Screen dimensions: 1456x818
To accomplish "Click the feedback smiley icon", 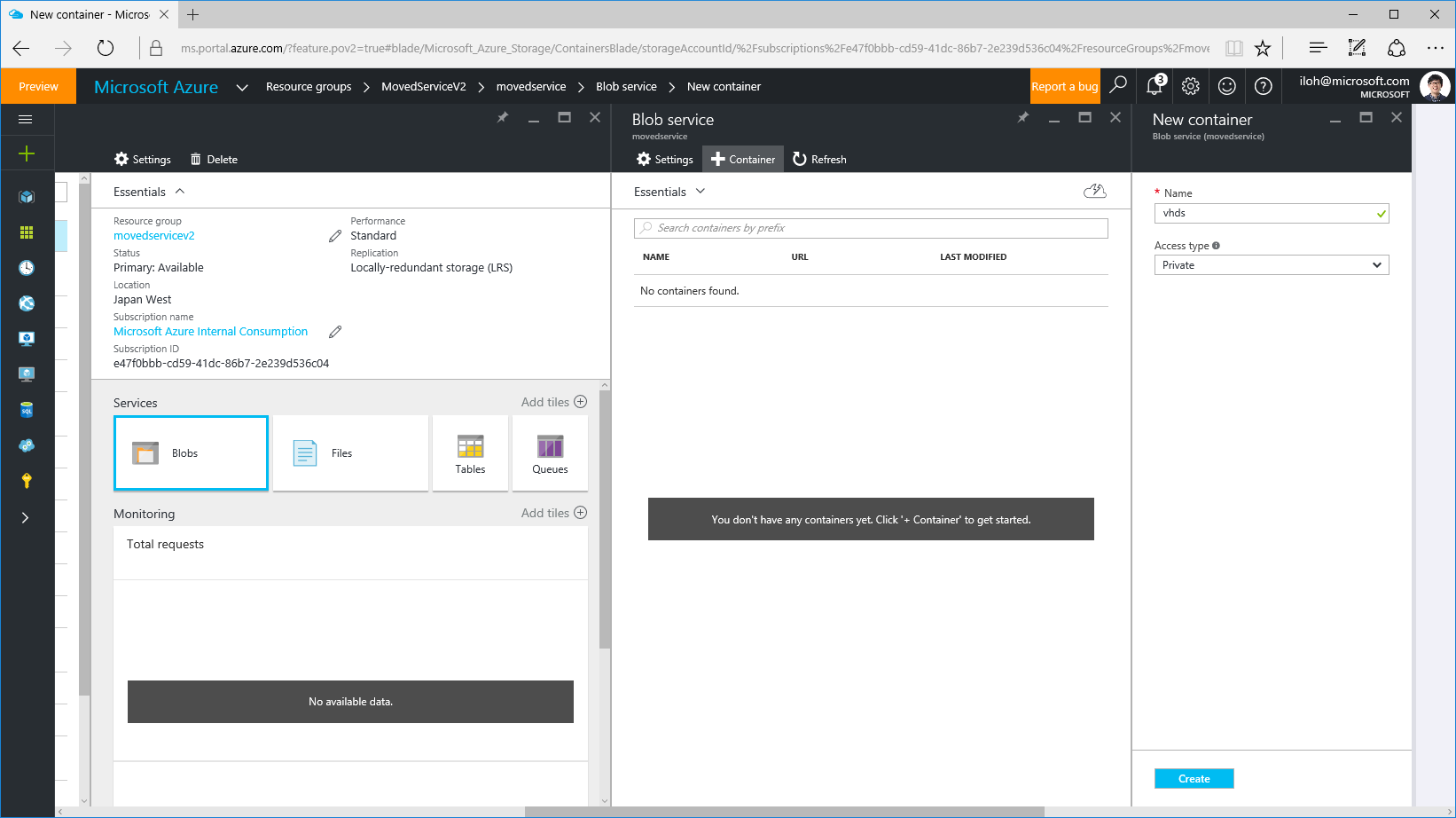I will [x=1227, y=86].
